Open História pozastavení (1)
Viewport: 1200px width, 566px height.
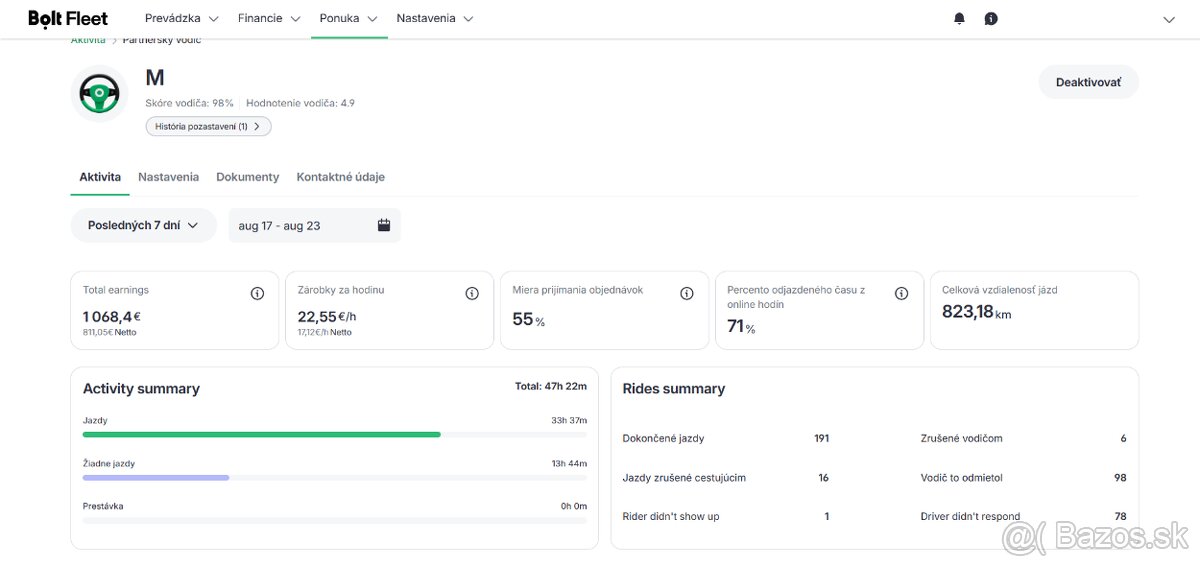[208, 127]
